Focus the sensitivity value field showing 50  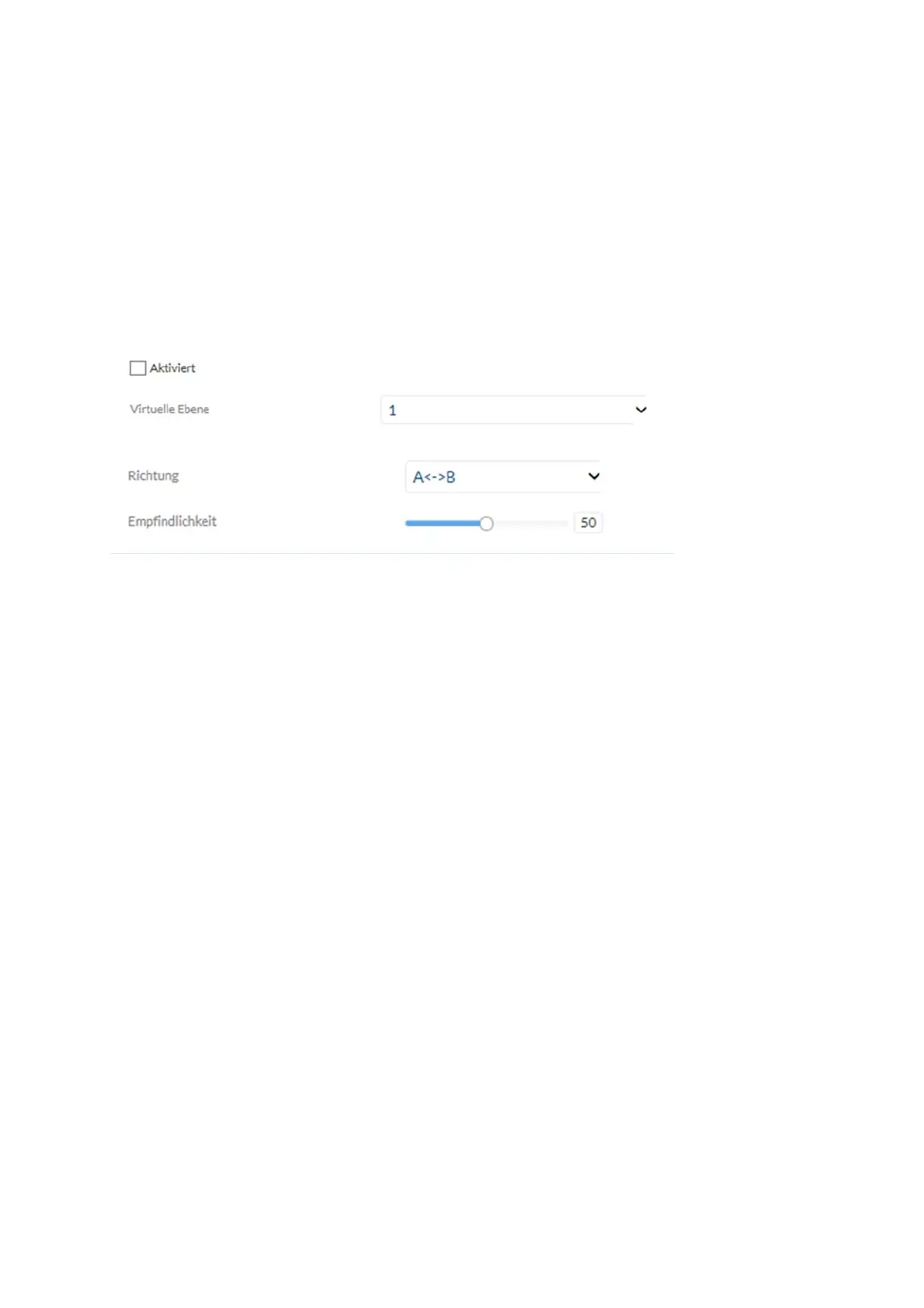click(x=589, y=523)
